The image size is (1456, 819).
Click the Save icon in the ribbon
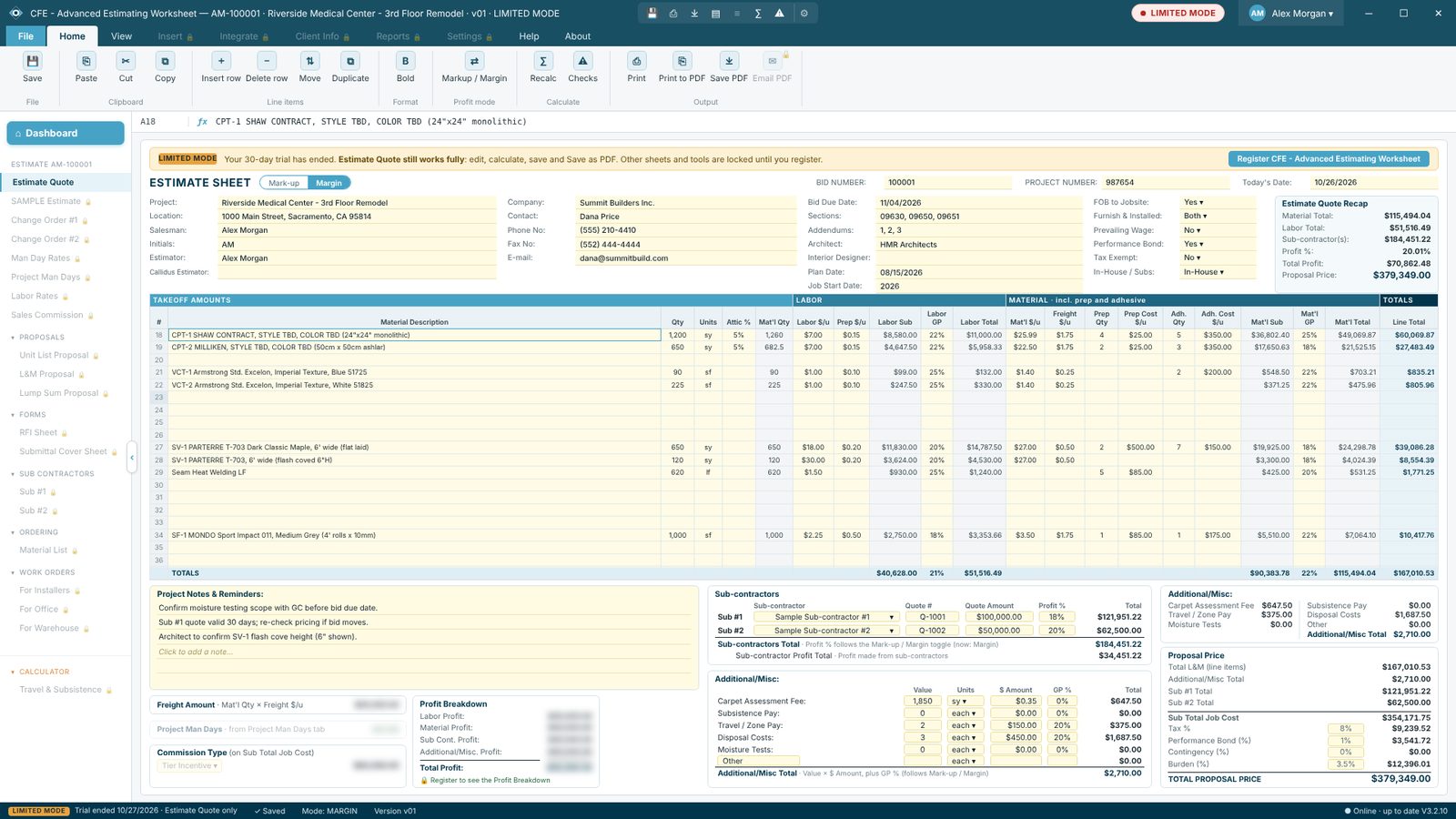[32, 61]
